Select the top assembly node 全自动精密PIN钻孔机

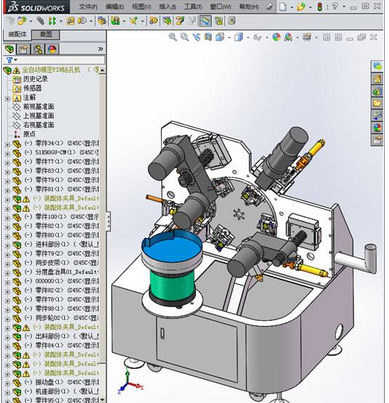[51, 70]
